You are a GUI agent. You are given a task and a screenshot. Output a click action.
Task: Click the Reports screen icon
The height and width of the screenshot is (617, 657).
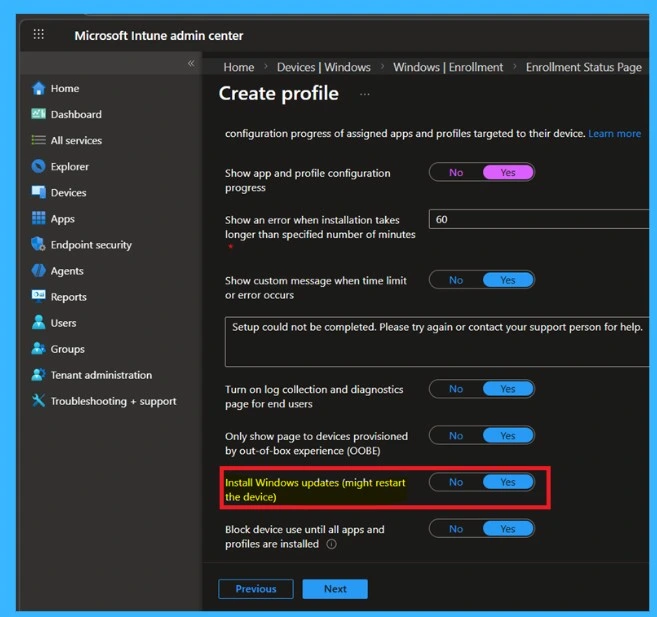click(x=39, y=296)
